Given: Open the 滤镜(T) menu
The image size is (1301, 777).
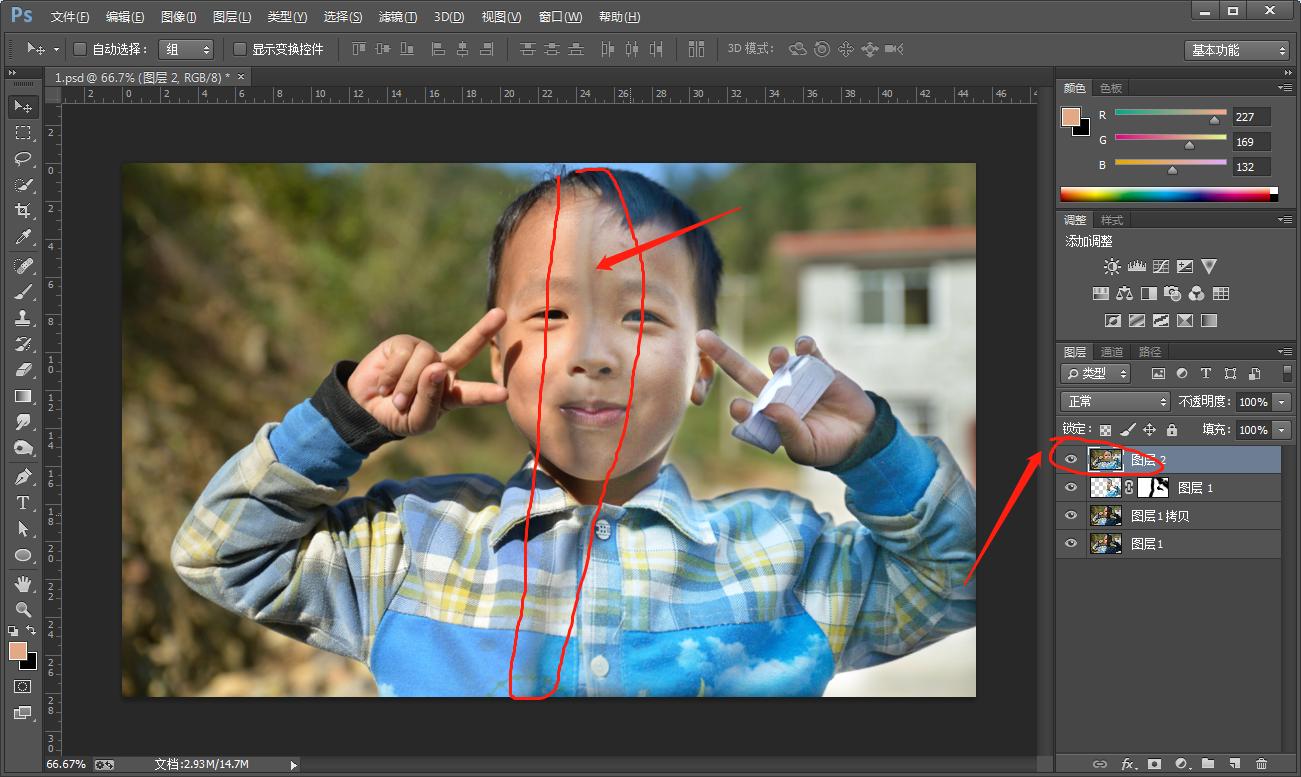Looking at the screenshot, I should tap(398, 17).
